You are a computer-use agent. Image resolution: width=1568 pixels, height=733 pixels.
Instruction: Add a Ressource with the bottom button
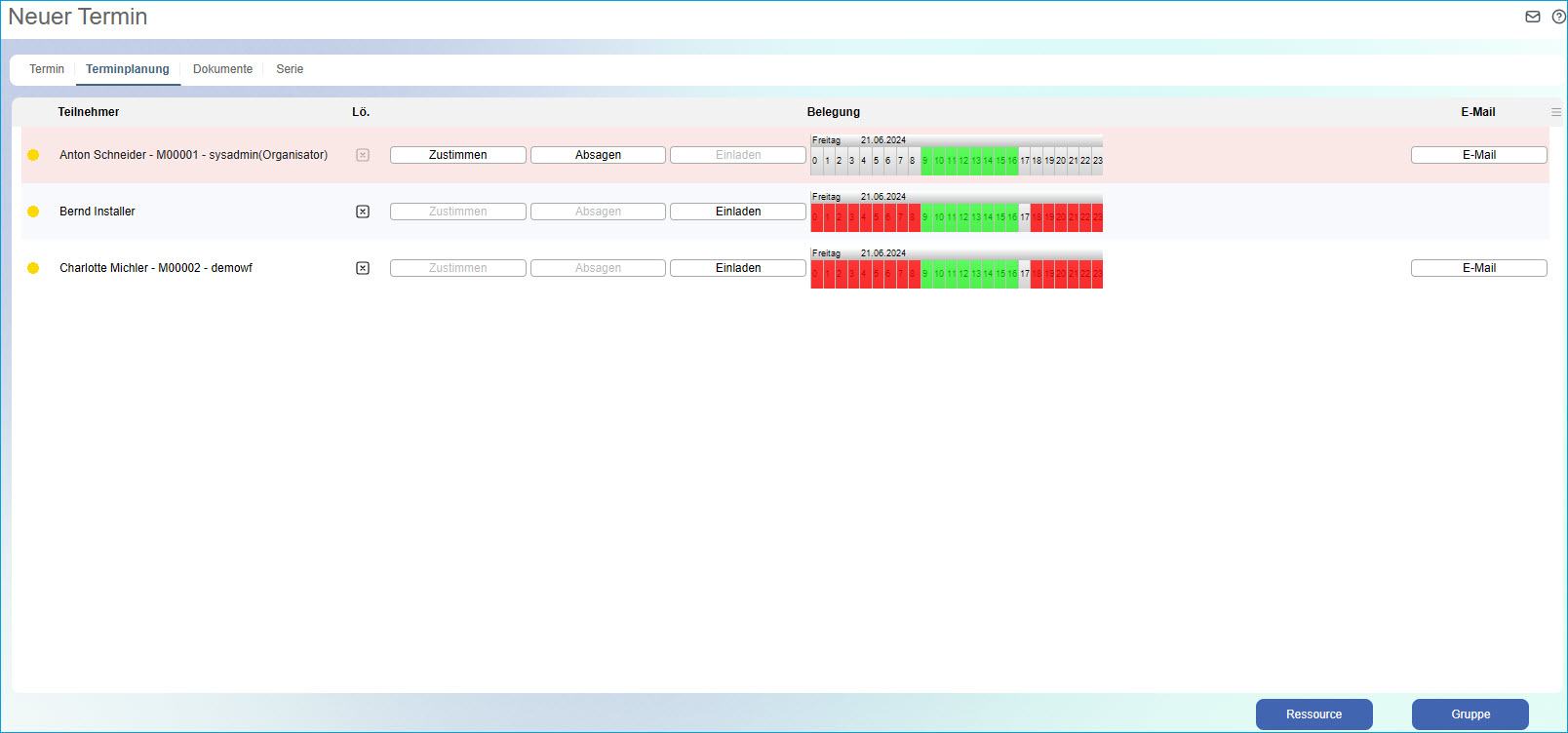point(1314,714)
